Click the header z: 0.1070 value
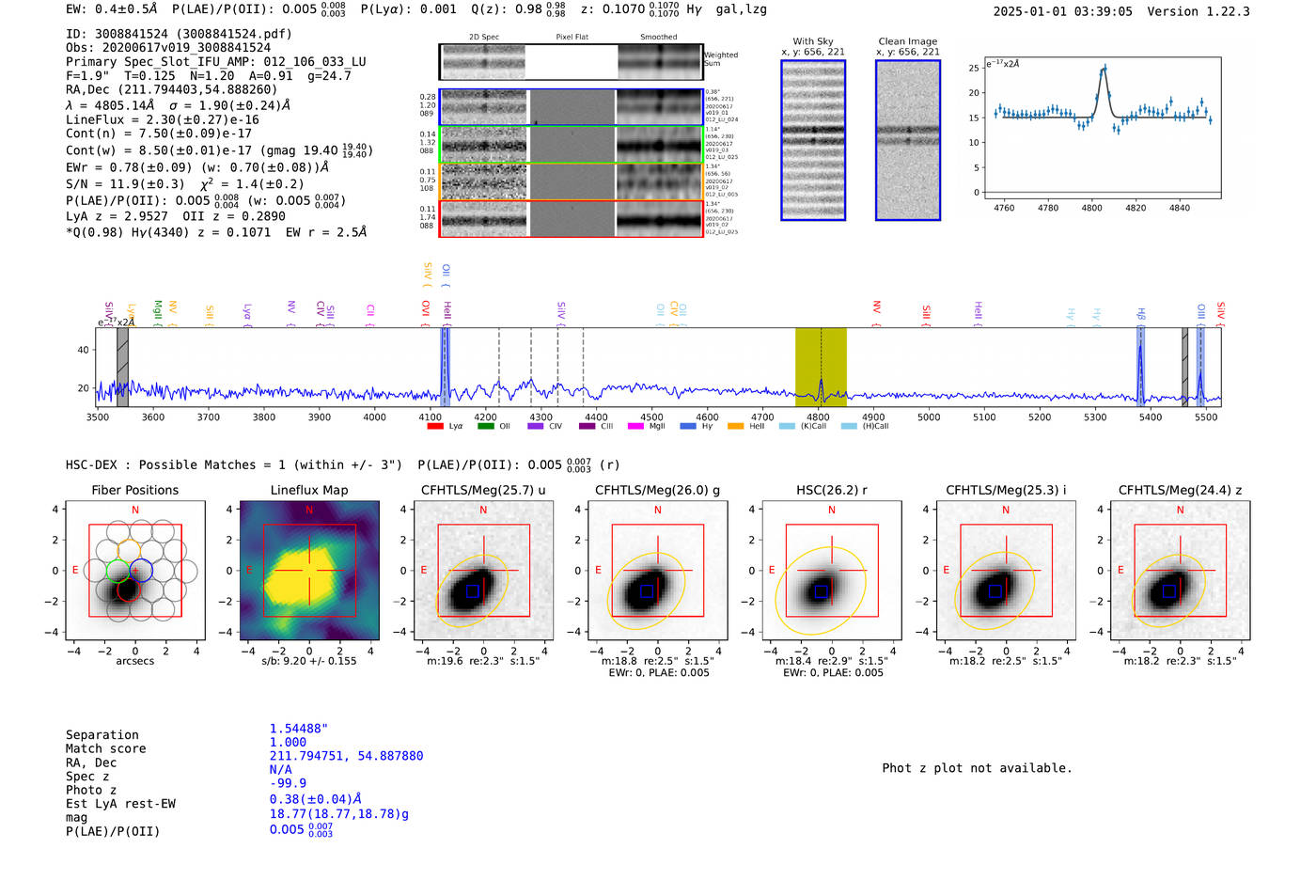Screen dimensions: 1316x896 click(x=630, y=9)
